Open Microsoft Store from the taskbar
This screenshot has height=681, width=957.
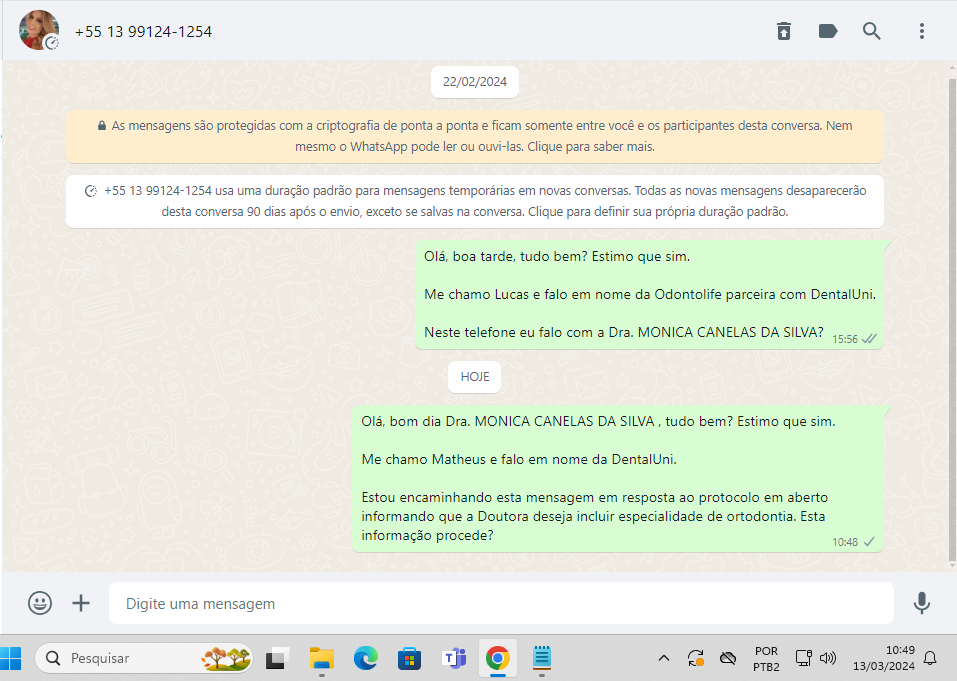[x=409, y=658]
